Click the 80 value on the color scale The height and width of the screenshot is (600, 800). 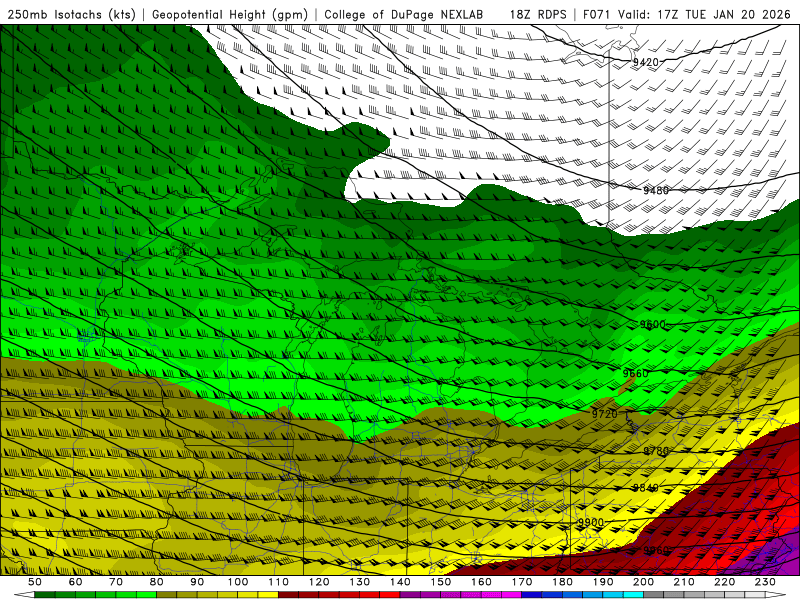[157, 582]
